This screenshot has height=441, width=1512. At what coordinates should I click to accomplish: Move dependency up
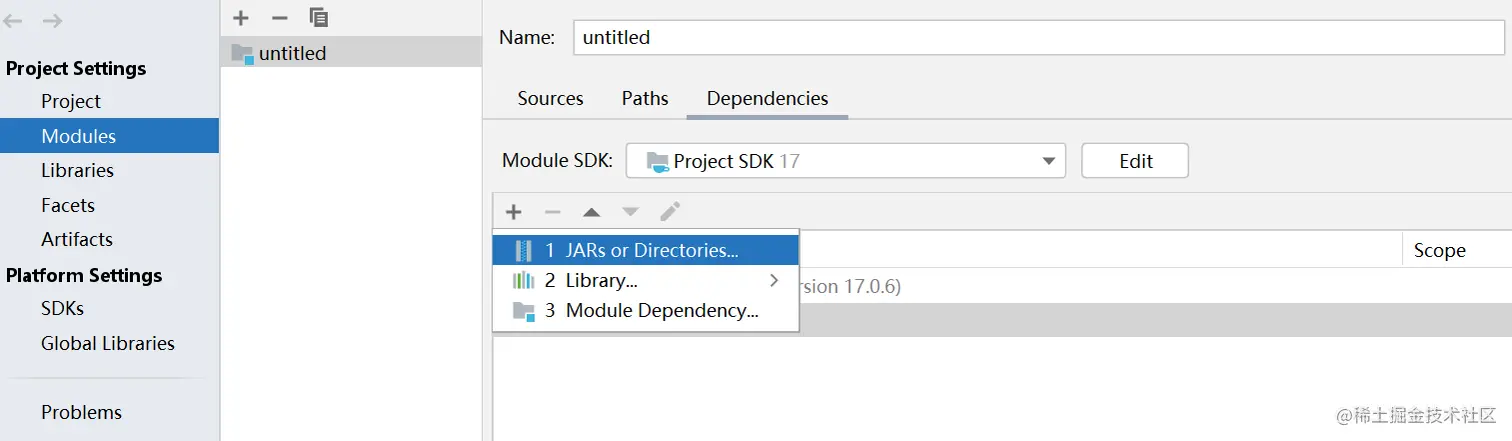(591, 212)
